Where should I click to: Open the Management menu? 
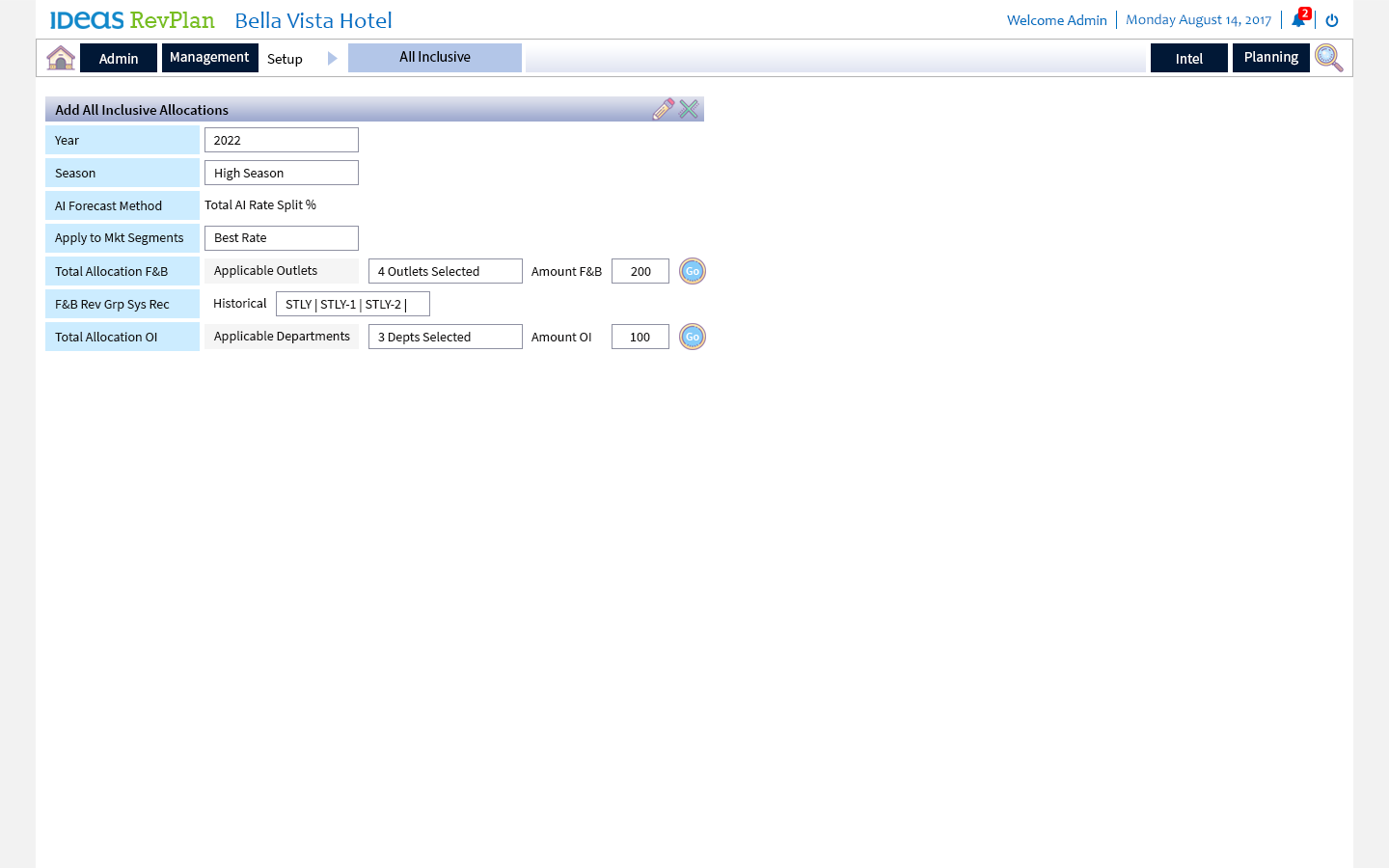(209, 58)
